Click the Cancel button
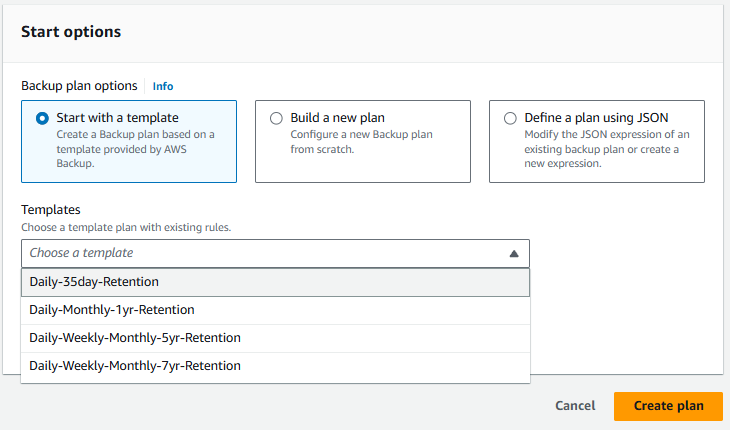Viewport: 730px width, 430px height. (x=575, y=406)
